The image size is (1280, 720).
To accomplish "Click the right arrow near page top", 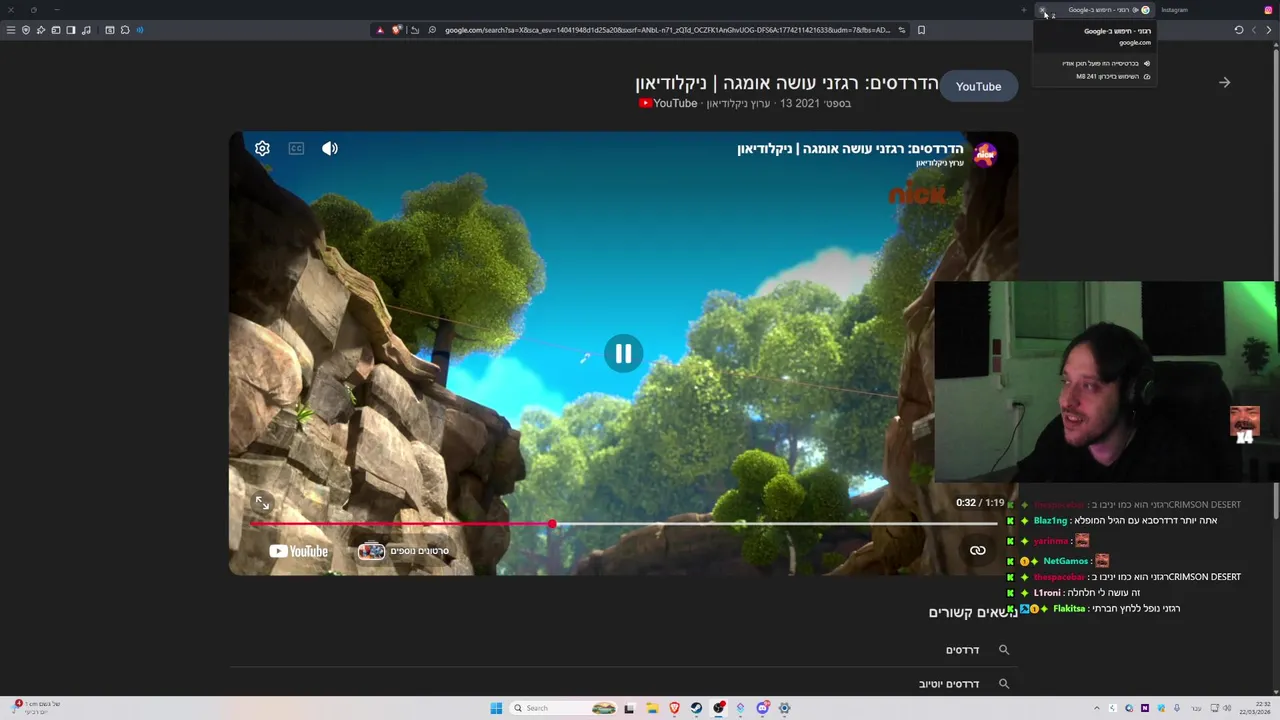I will 1224,82.
